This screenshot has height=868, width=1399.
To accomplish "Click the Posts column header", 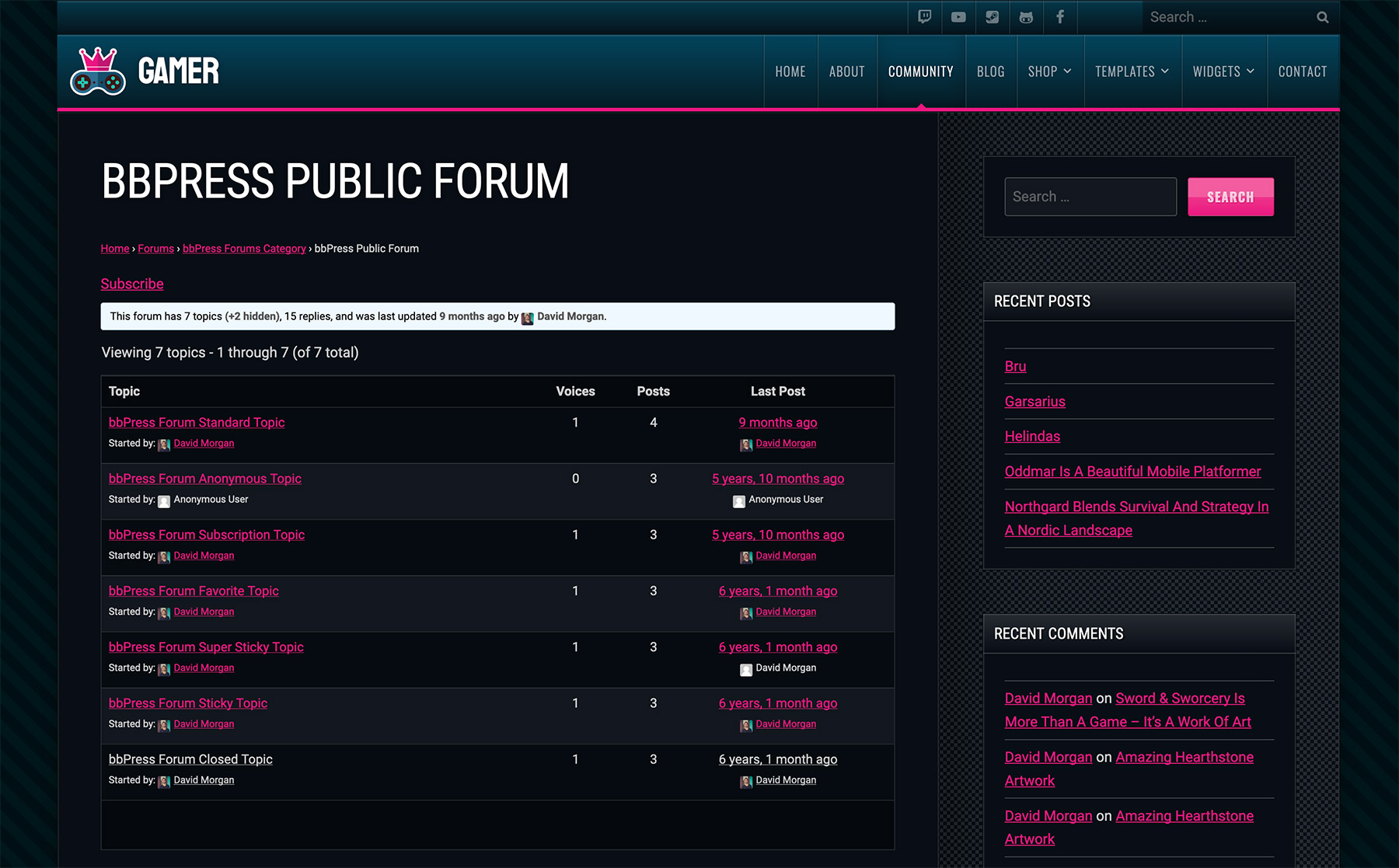I will 654,391.
